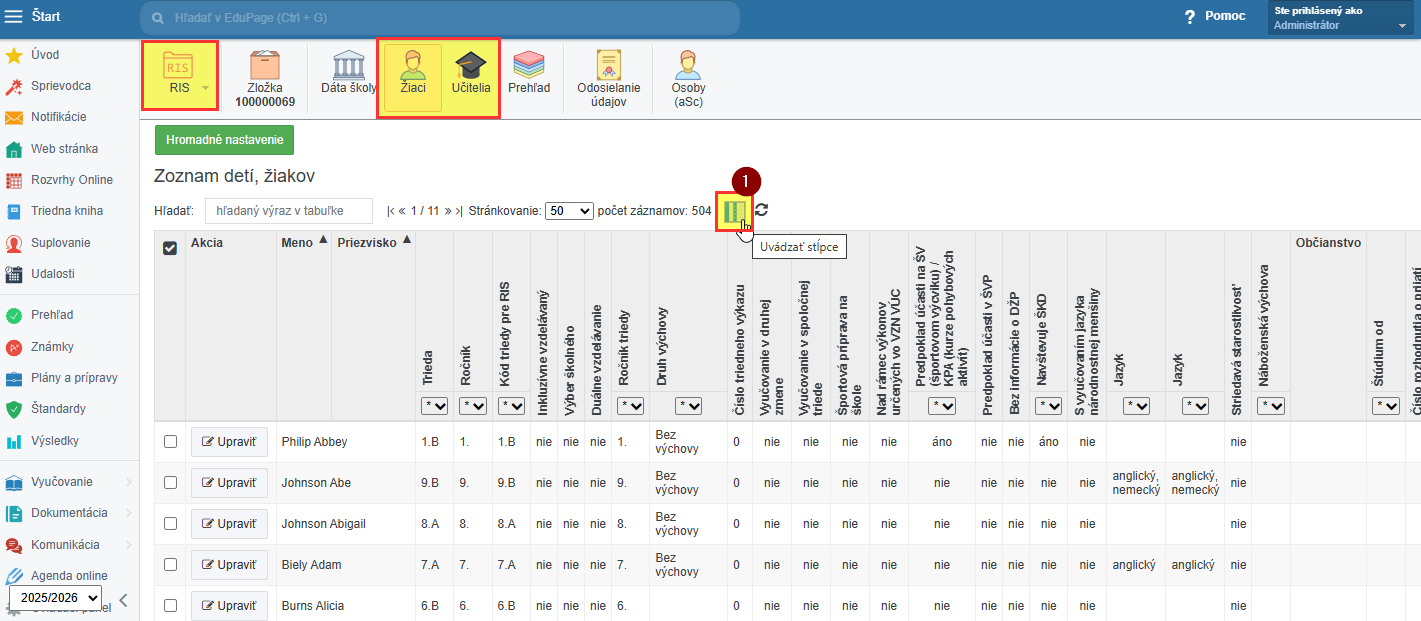This screenshot has width=1421, height=621.
Task: Open the Prehľad stacked books icon
Action: click(528, 66)
